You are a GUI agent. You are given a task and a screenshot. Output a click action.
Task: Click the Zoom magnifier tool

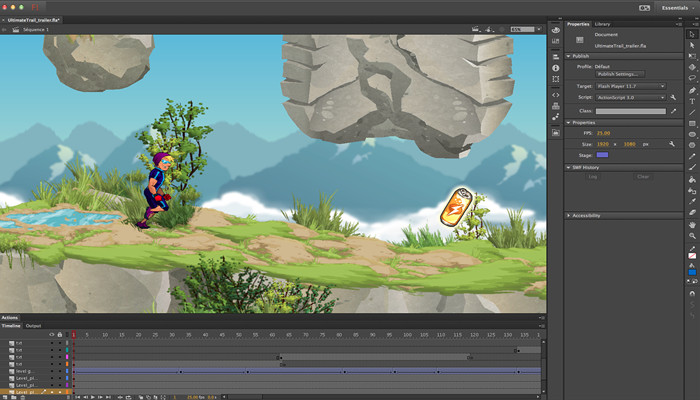[692, 235]
